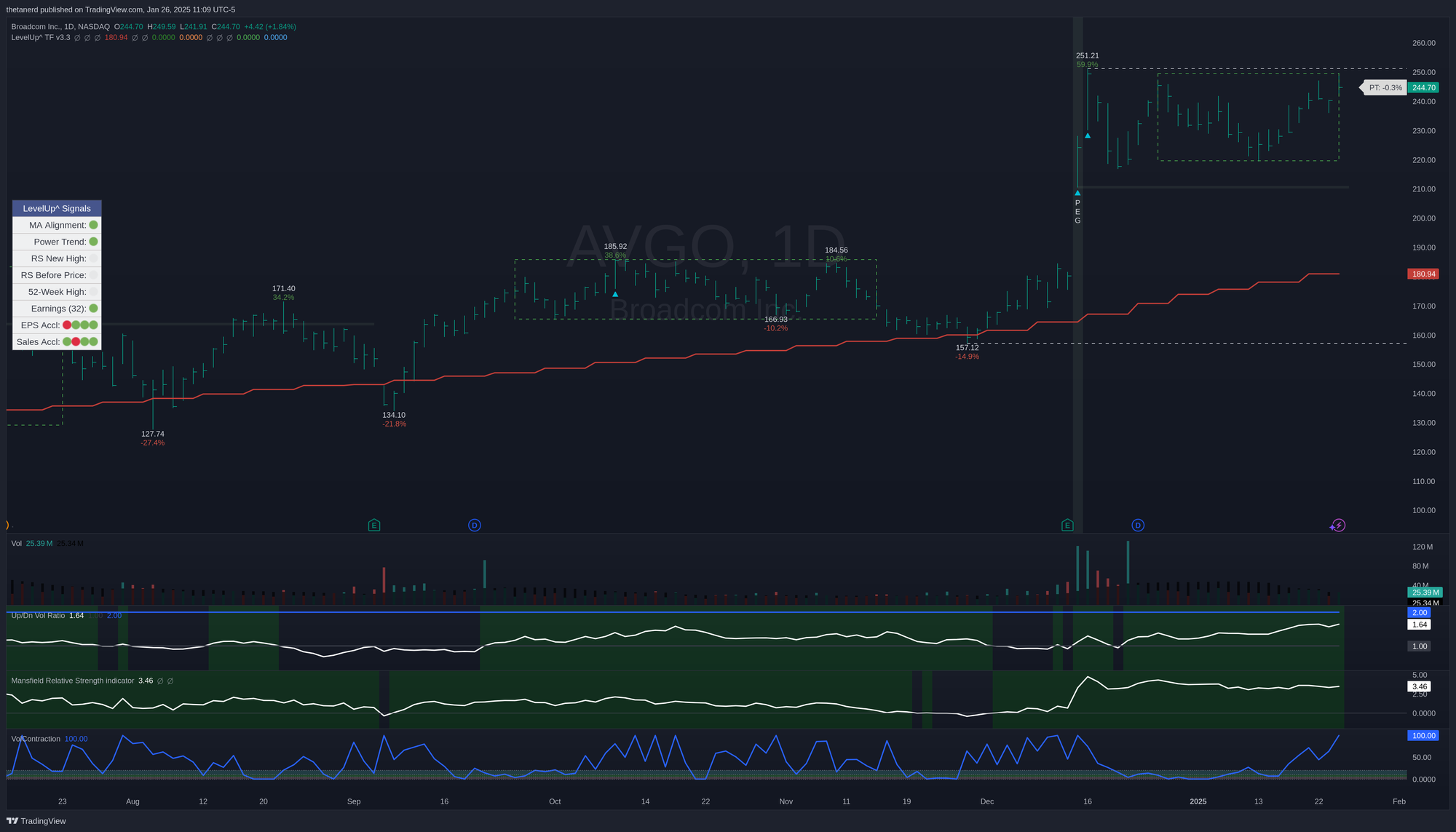This screenshot has width=1456, height=832.
Task: Click the TradingView text link at bottom
Action: coord(43,821)
